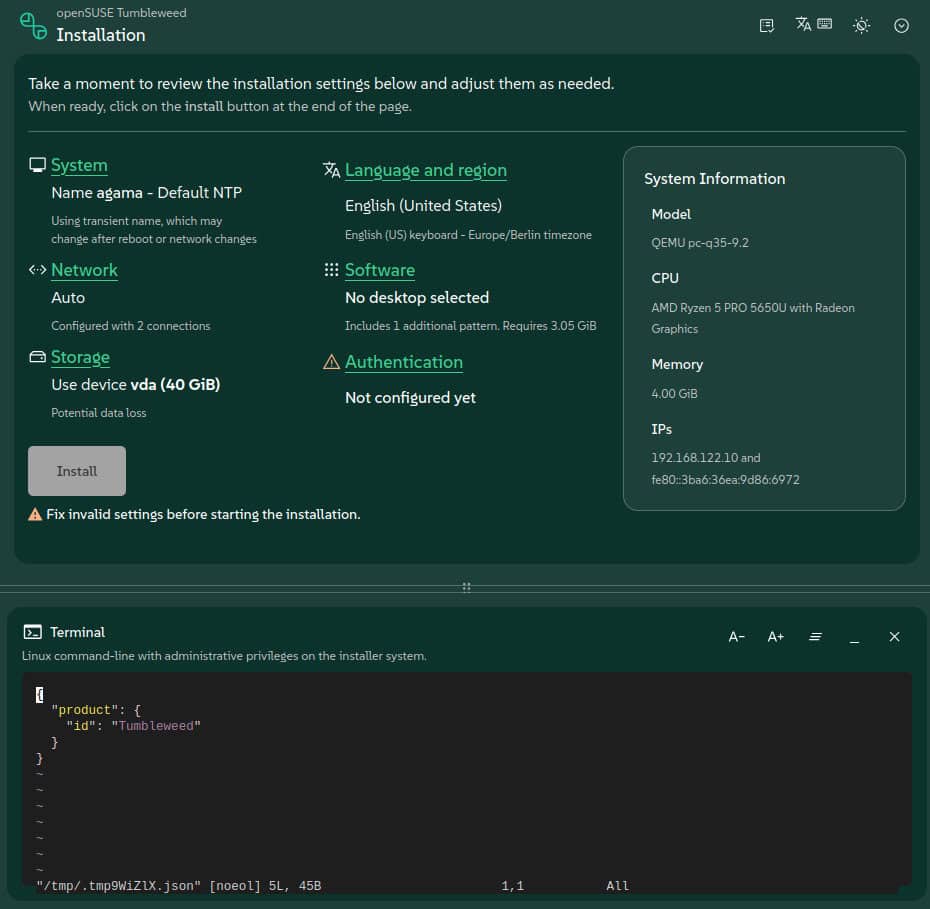Toggle the light/dark theme sun icon
The image size is (930, 909).
(861, 25)
